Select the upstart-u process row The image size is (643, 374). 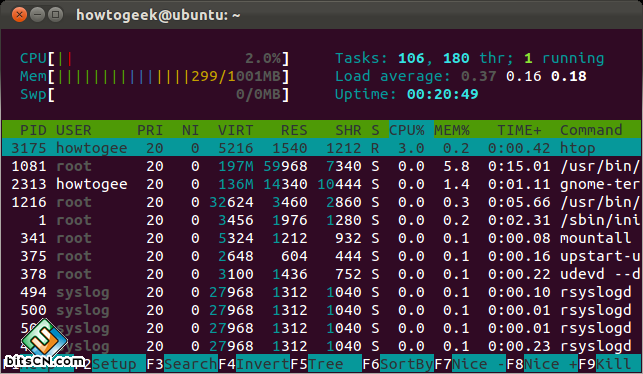pos(322,256)
